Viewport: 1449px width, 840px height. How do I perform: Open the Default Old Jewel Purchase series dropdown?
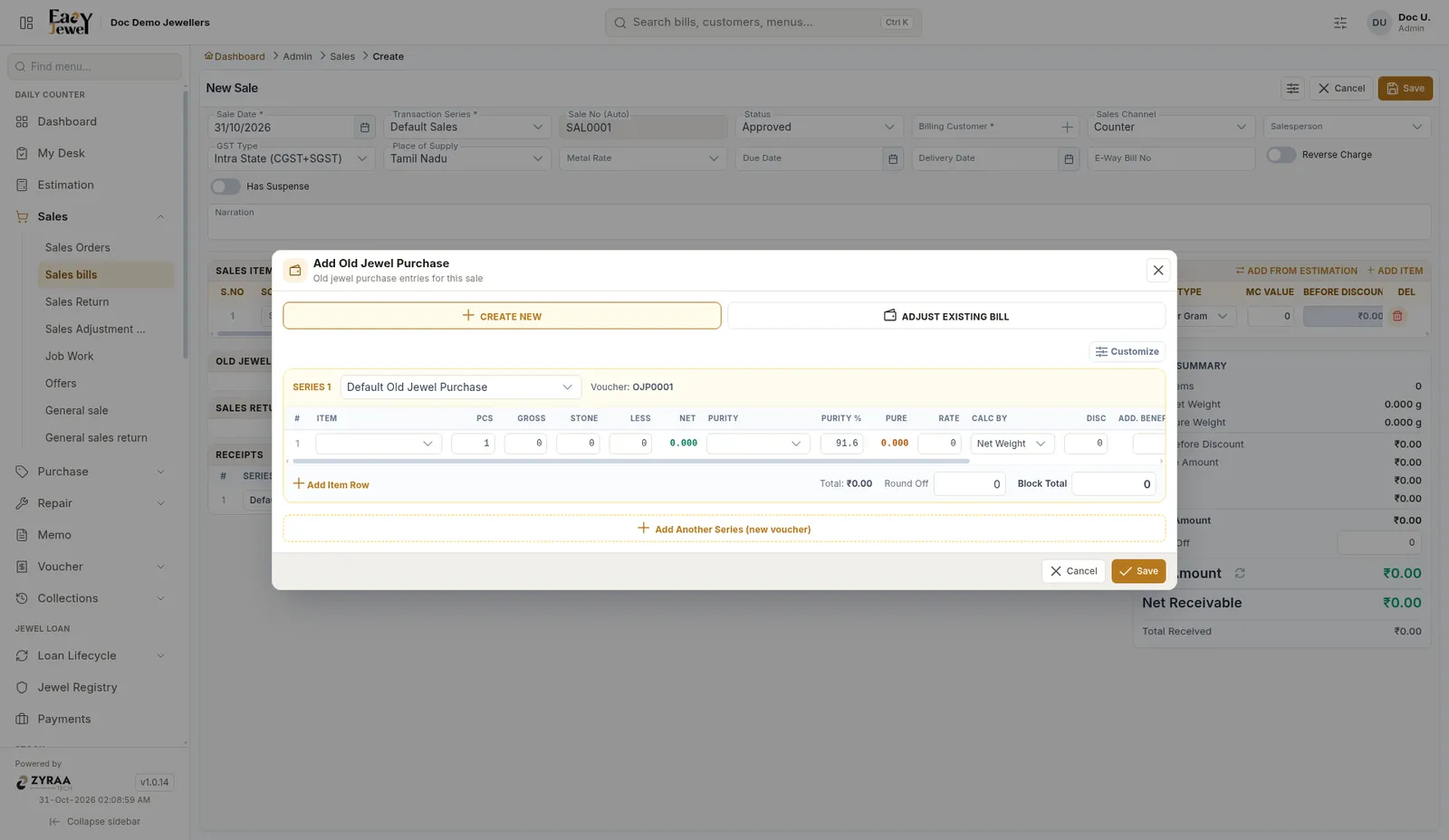[x=460, y=387]
